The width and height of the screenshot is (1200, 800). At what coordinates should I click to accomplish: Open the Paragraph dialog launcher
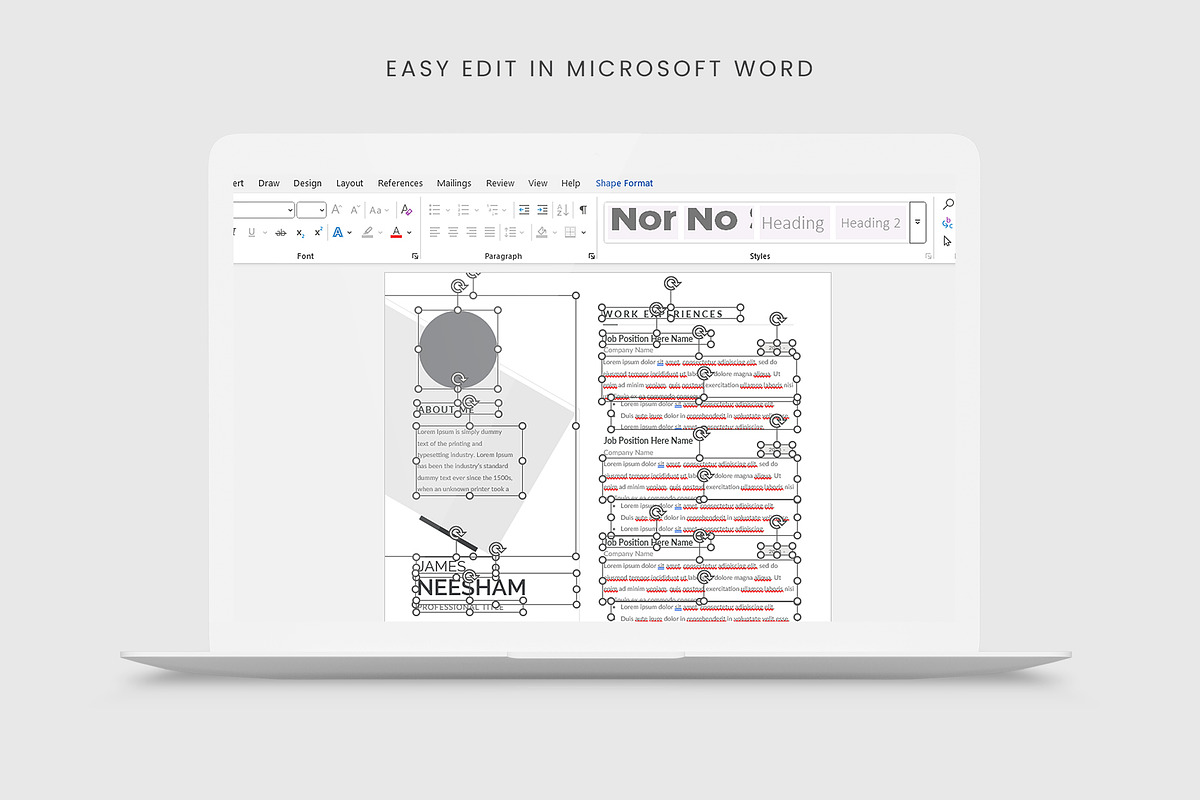591,256
